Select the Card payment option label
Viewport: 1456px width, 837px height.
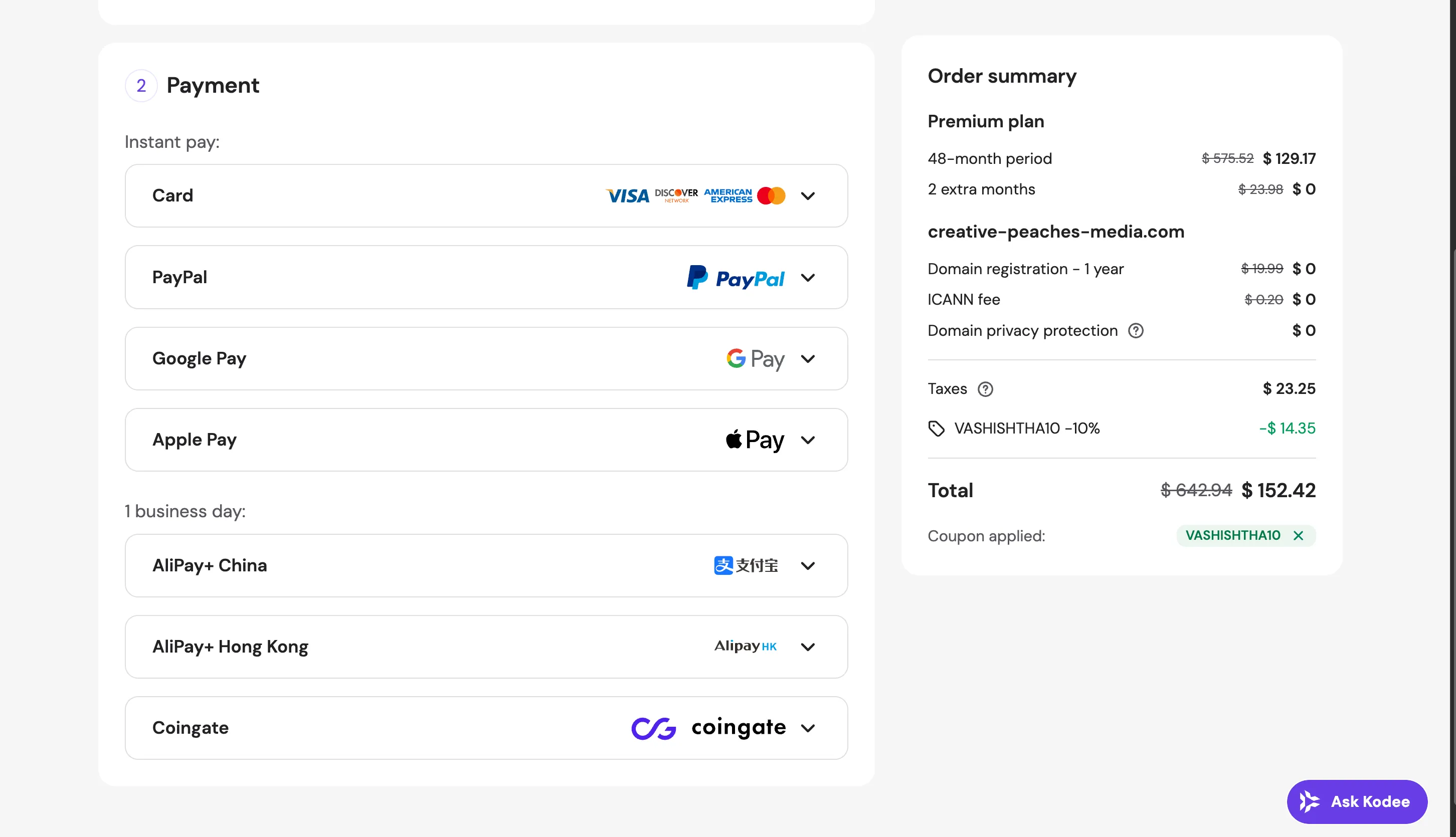point(172,195)
